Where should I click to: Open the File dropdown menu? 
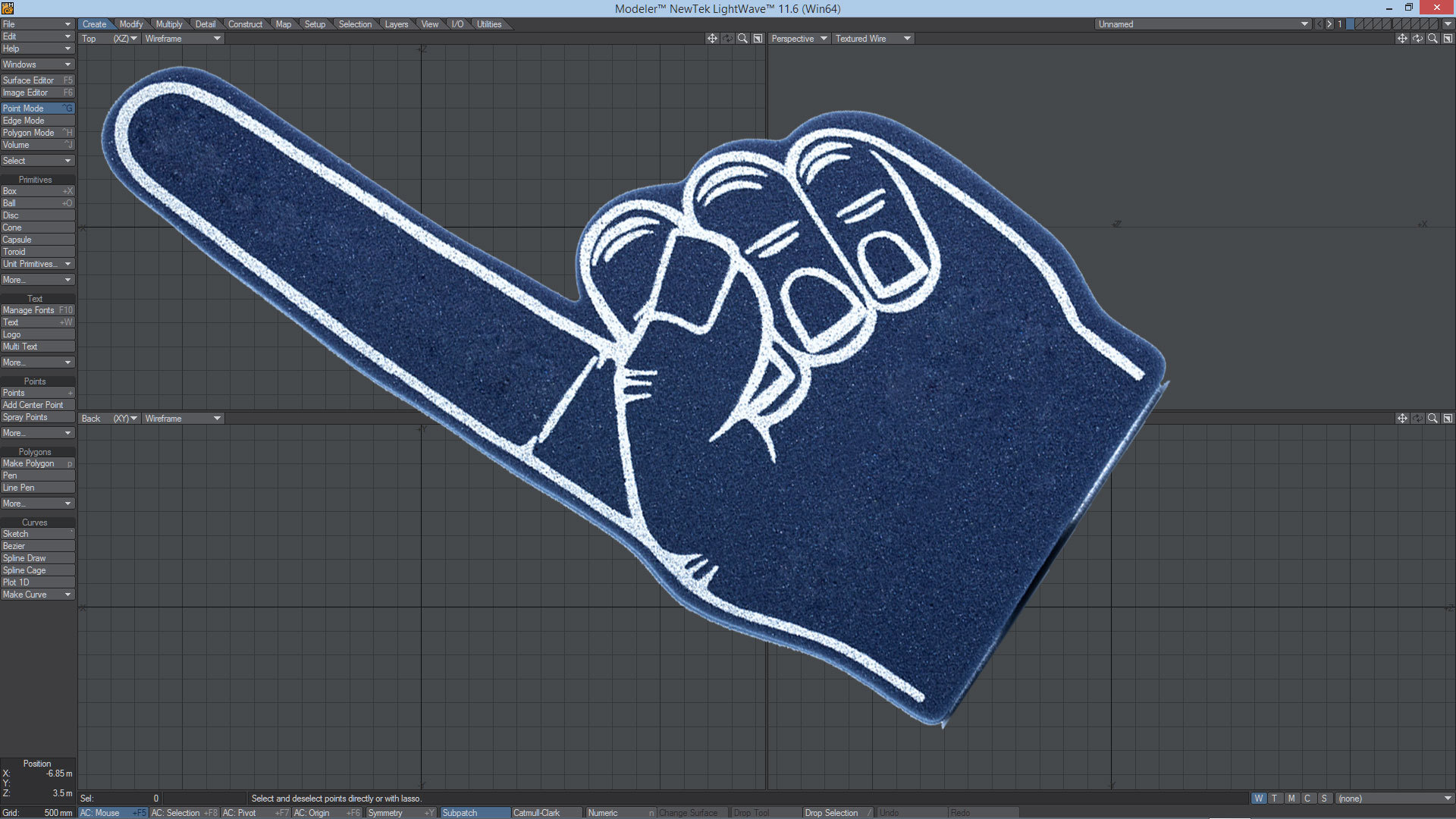click(x=37, y=24)
